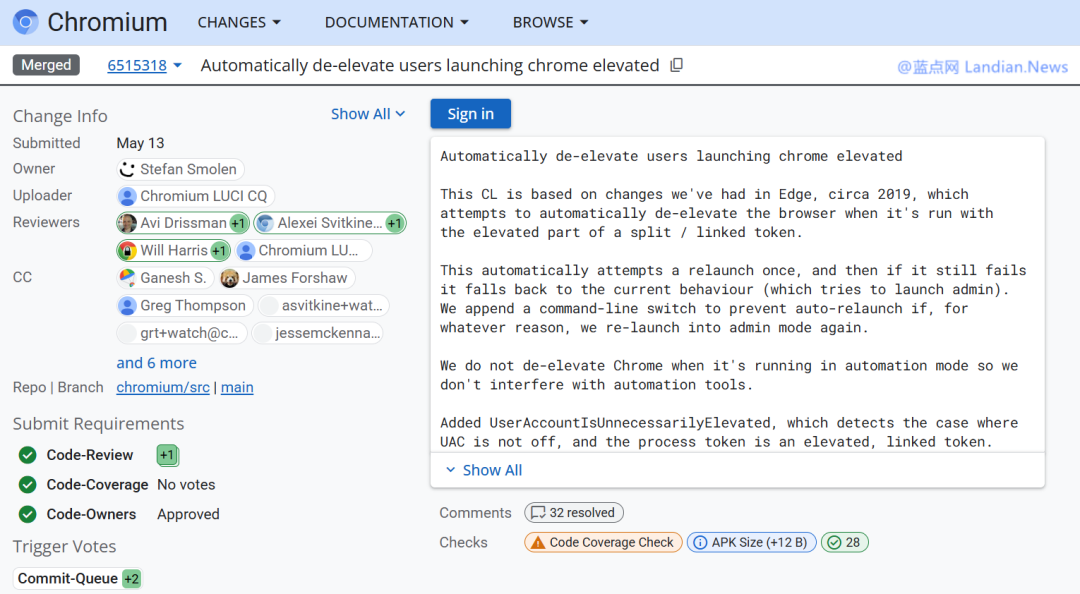Click Will Harris's avatar icon
1080x594 pixels.
coord(127,251)
